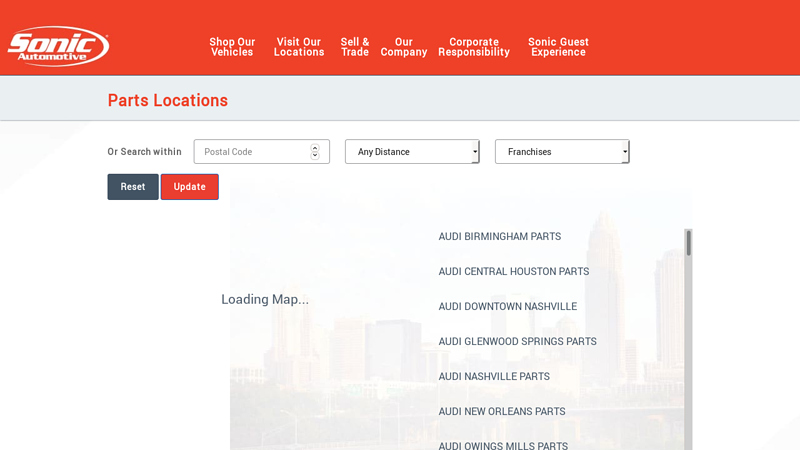Click the Postal Code stepper arrows
This screenshot has height=450, width=800.
click(315, 152)
